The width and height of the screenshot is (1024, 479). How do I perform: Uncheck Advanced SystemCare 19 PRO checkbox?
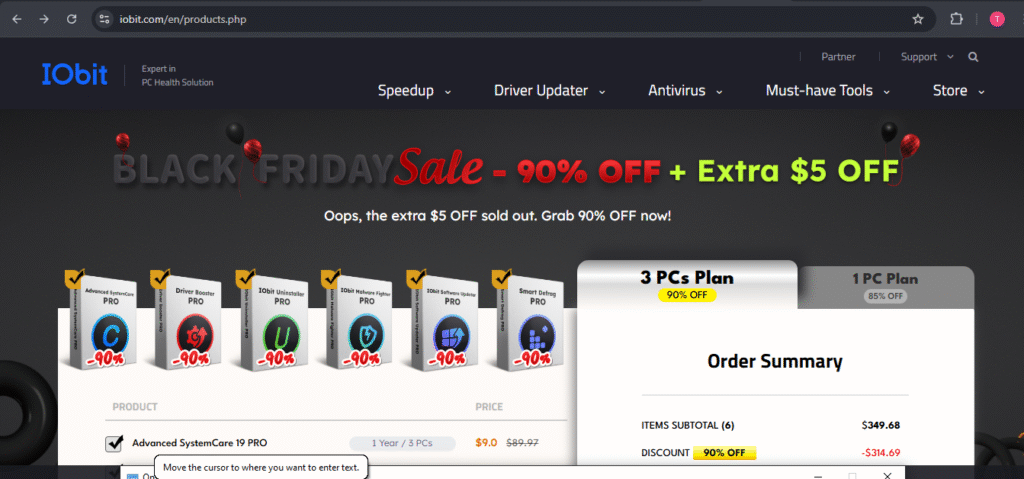tap(114, 443)
